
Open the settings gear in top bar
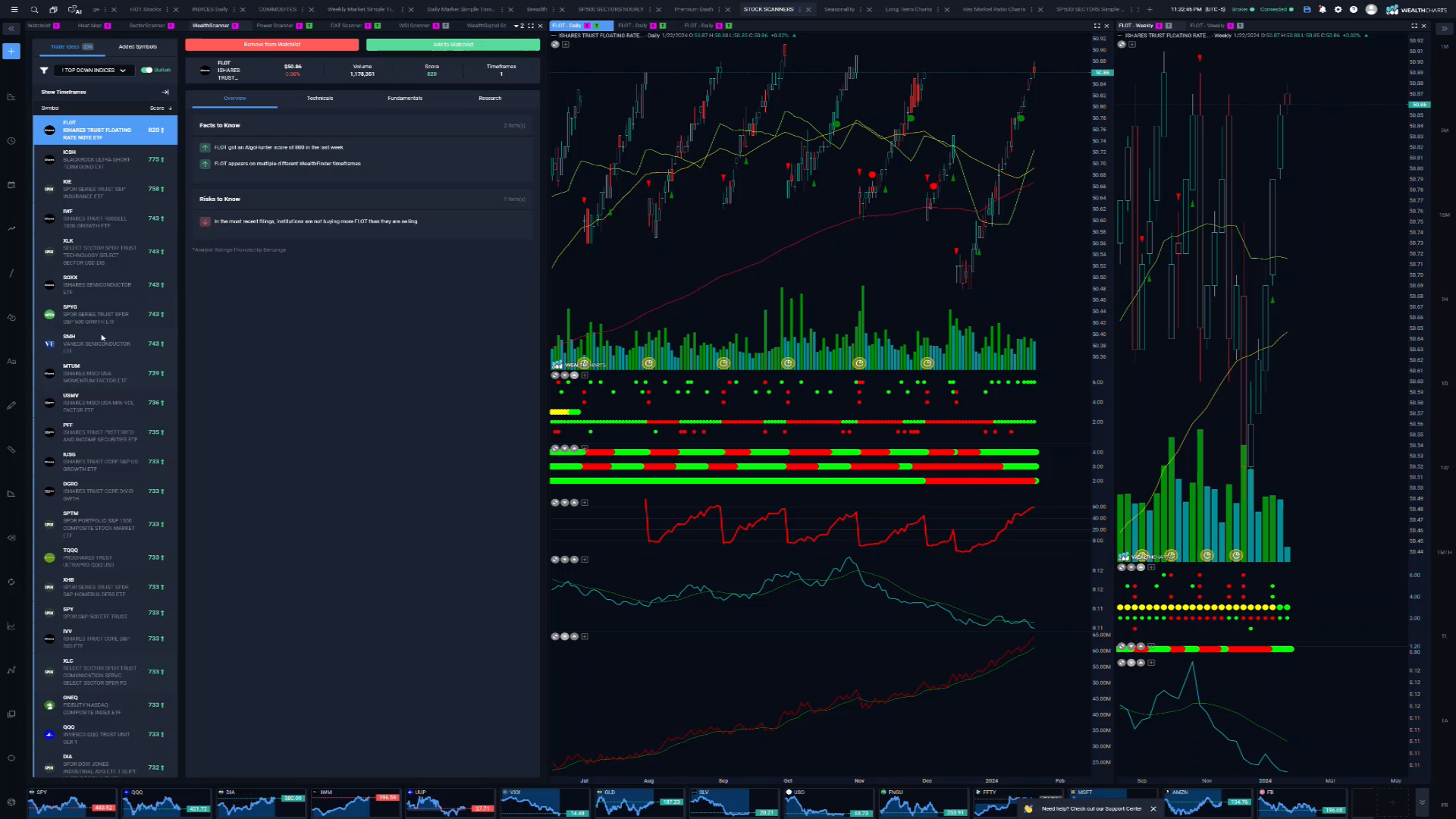1338,10
